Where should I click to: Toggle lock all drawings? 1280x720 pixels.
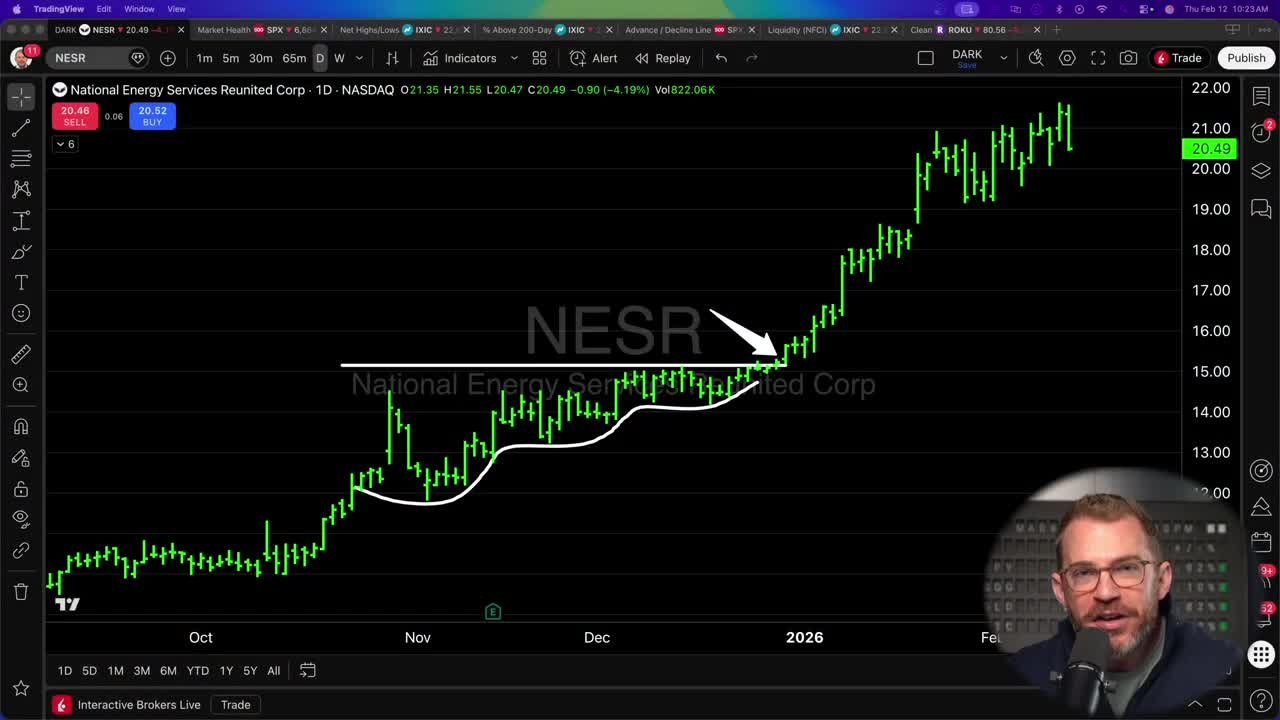tap(21, 489)
